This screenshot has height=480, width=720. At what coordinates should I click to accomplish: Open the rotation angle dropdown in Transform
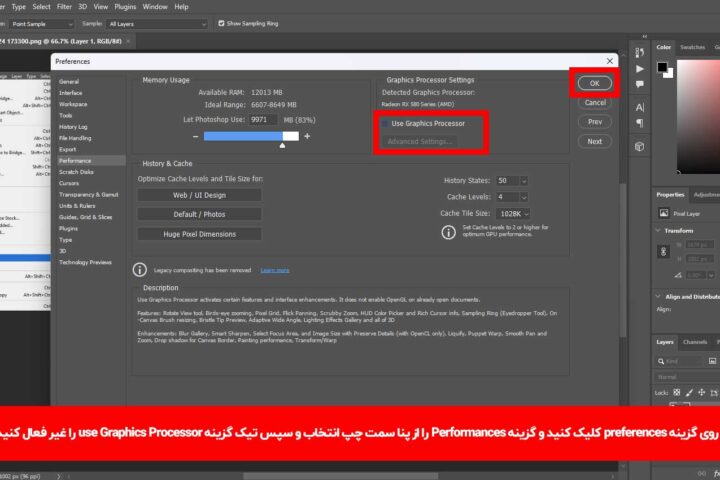[711, 275]
